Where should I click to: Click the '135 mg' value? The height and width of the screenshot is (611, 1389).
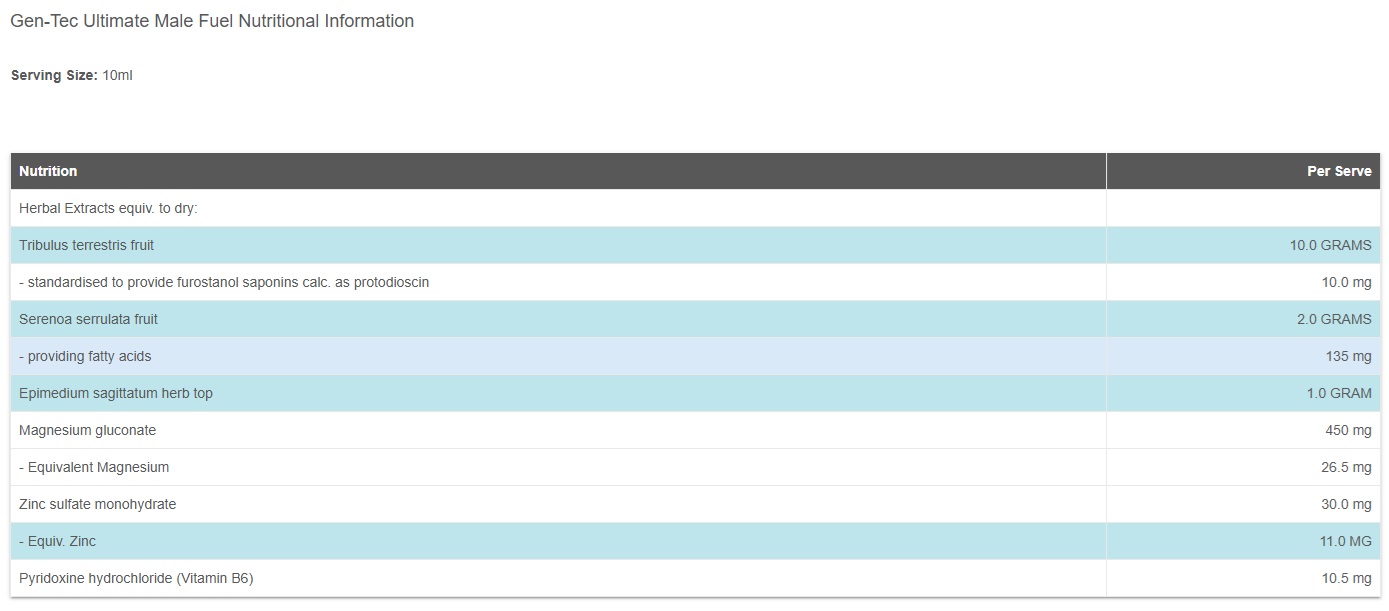[1349, 356]
